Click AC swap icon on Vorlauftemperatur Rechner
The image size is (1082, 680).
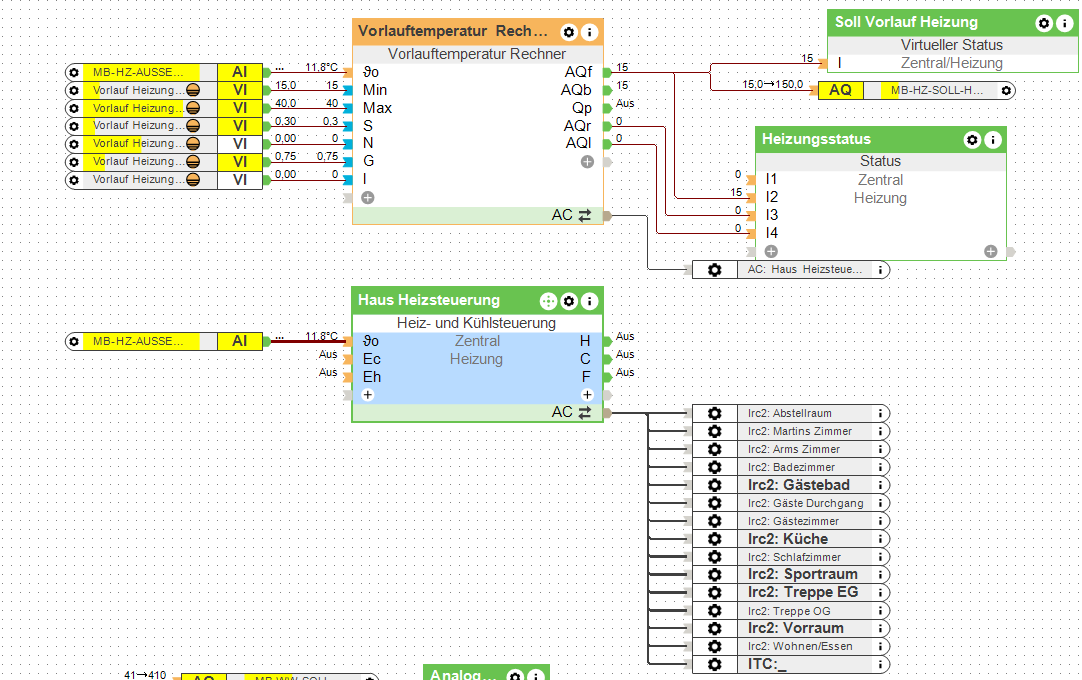point(584,215)
